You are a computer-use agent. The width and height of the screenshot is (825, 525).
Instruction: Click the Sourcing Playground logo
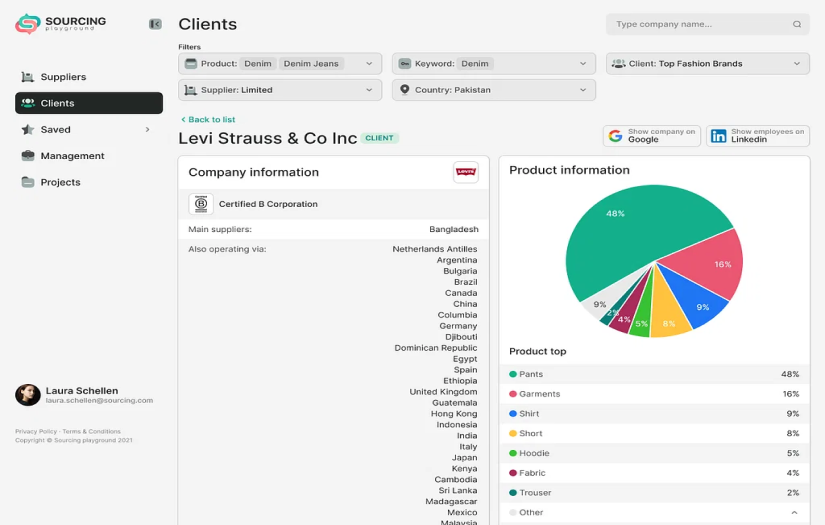[x=60, y=24]
